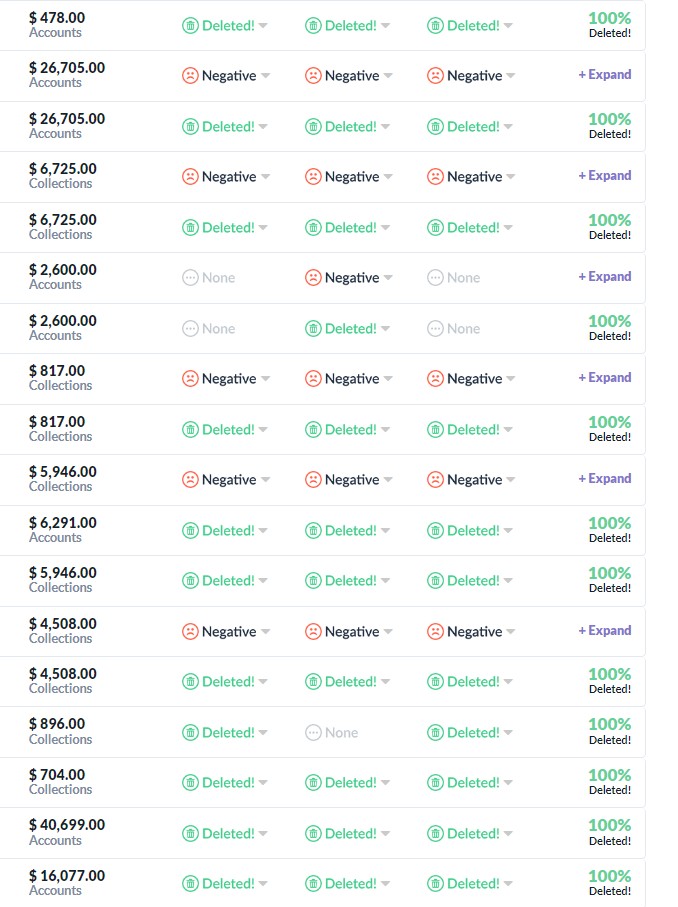Click last sad-face icon in $26,705.00 Negative row
This screenshot has width=678, height=907.
tap(435, 76)
